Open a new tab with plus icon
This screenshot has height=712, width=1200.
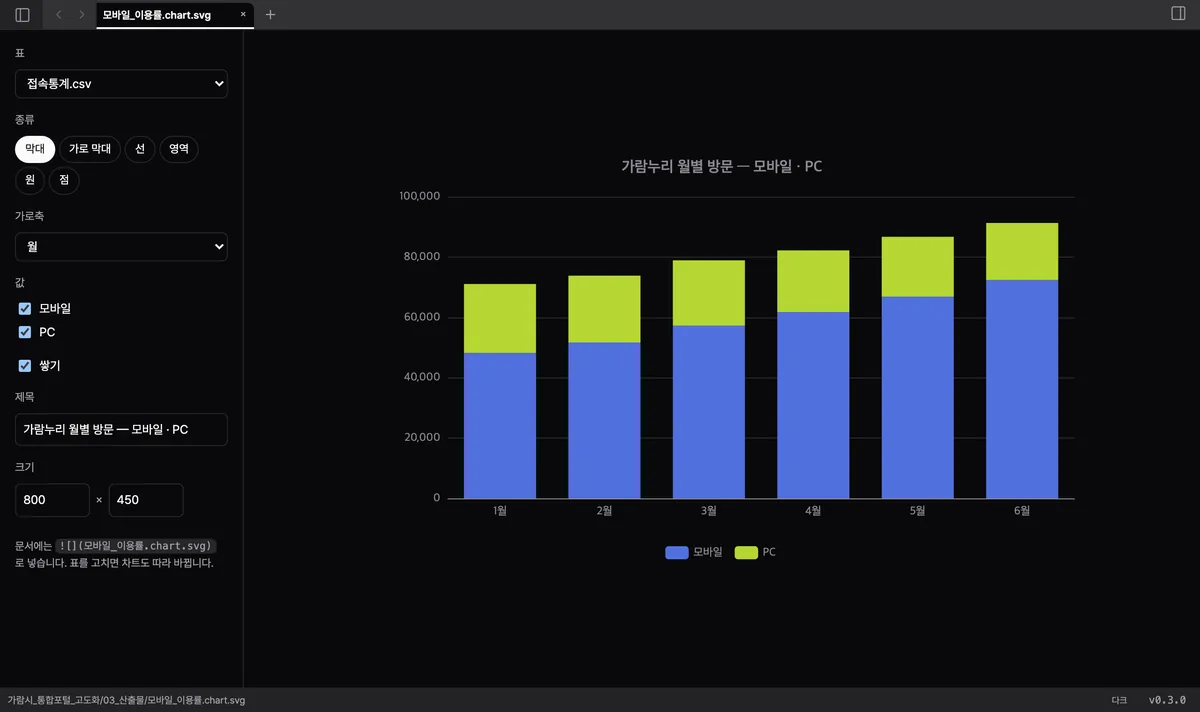tap(270, 15)
